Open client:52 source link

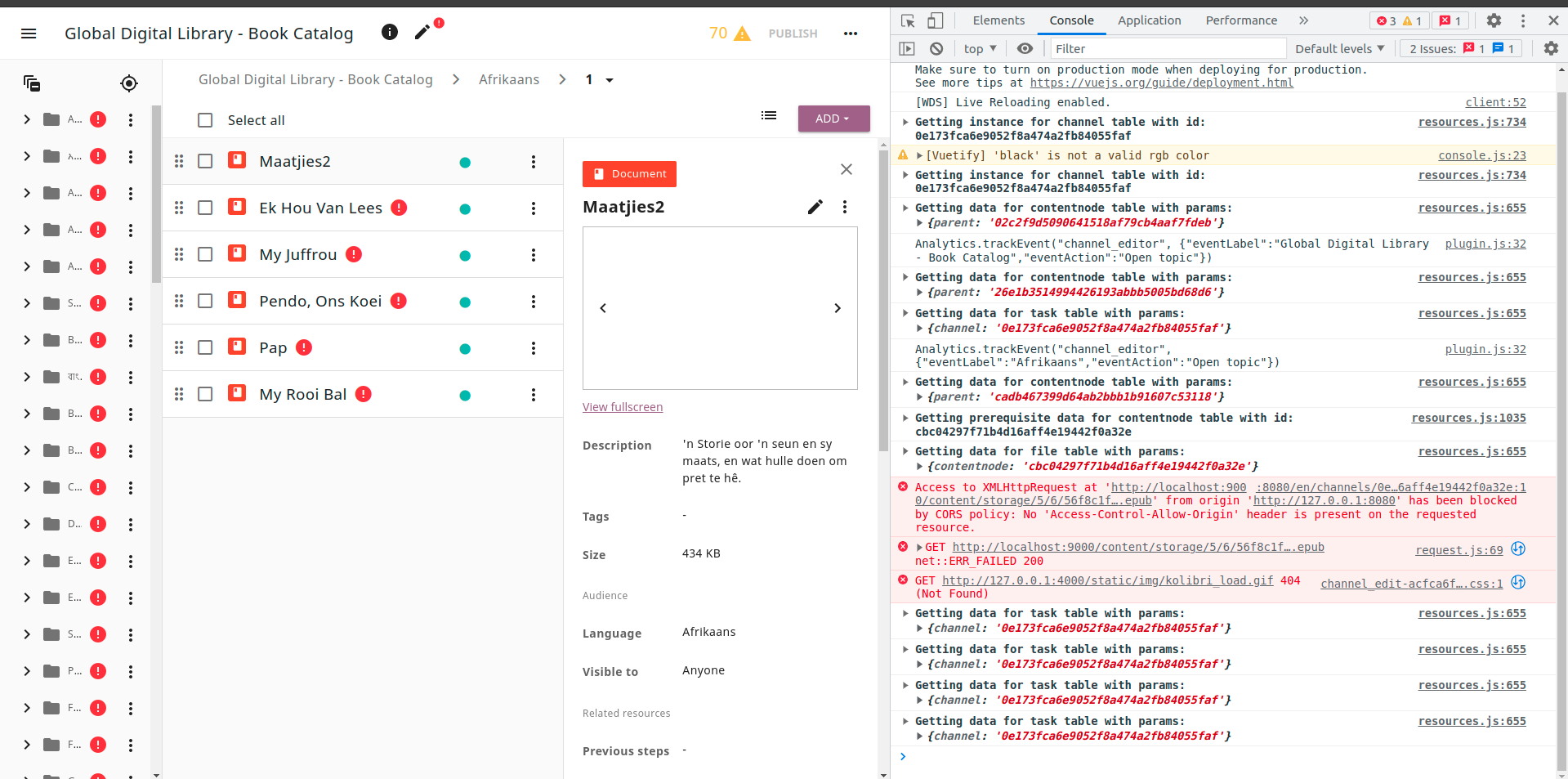click(1495, 102)
